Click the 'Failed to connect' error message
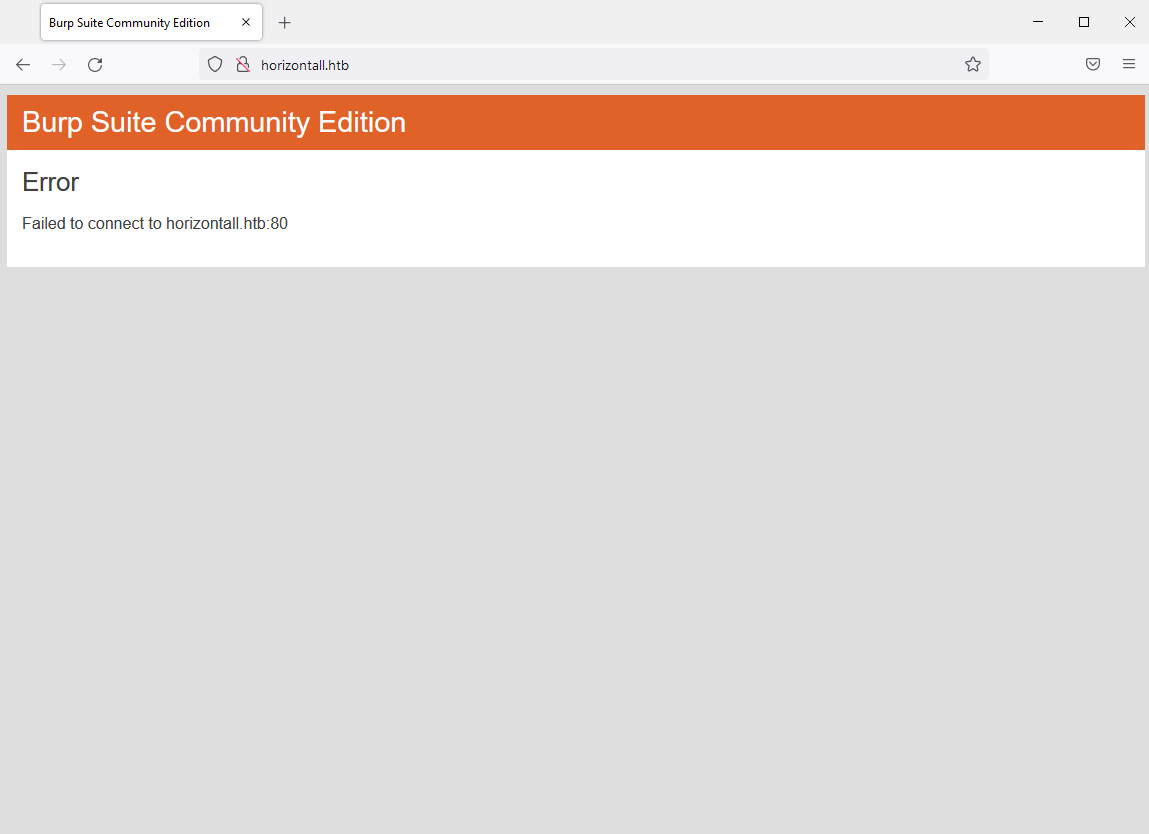1149x834 pixels. (x=155, y=224)
